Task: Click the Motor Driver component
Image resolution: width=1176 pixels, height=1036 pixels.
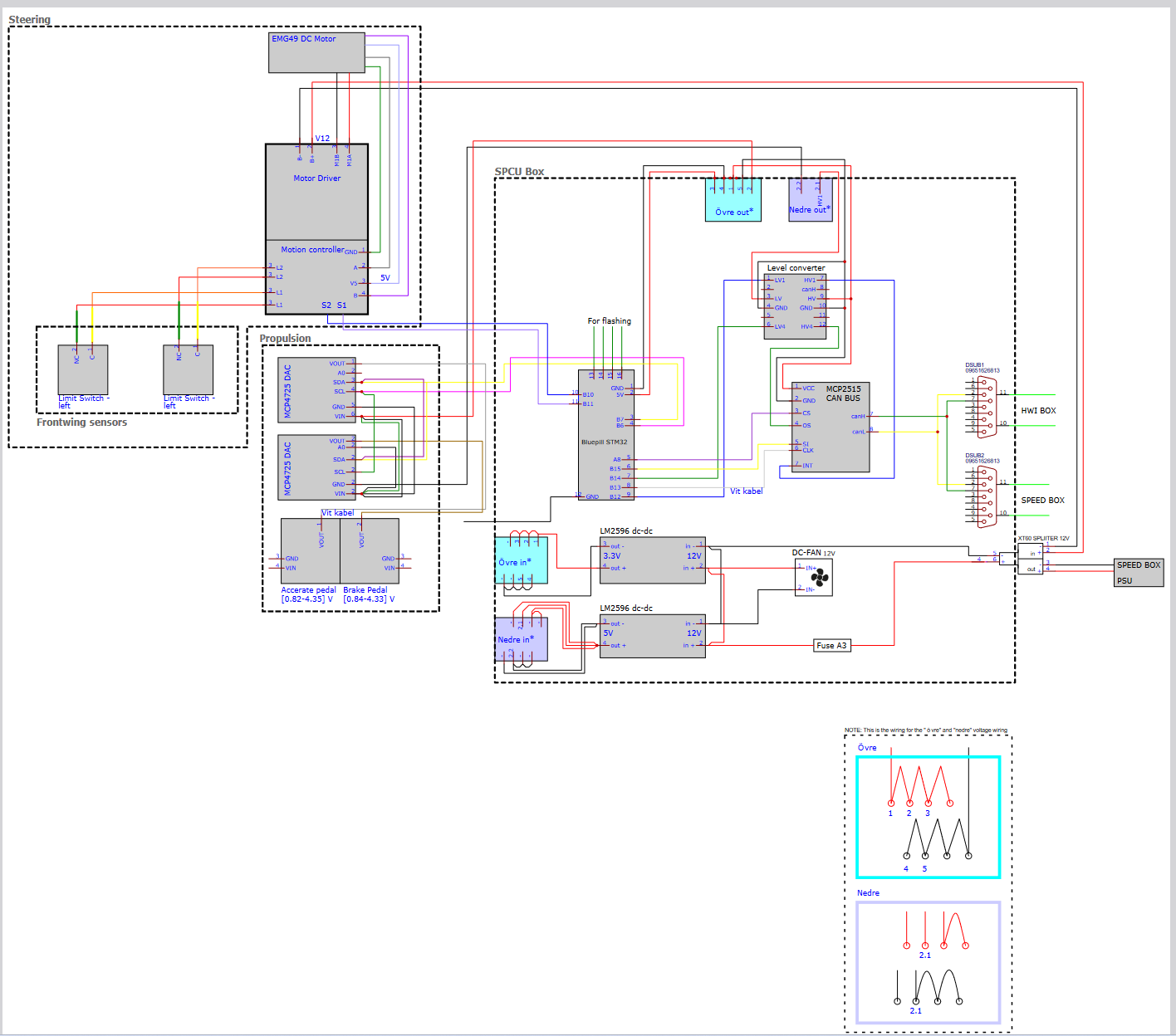Action: [x=316, y=192]
